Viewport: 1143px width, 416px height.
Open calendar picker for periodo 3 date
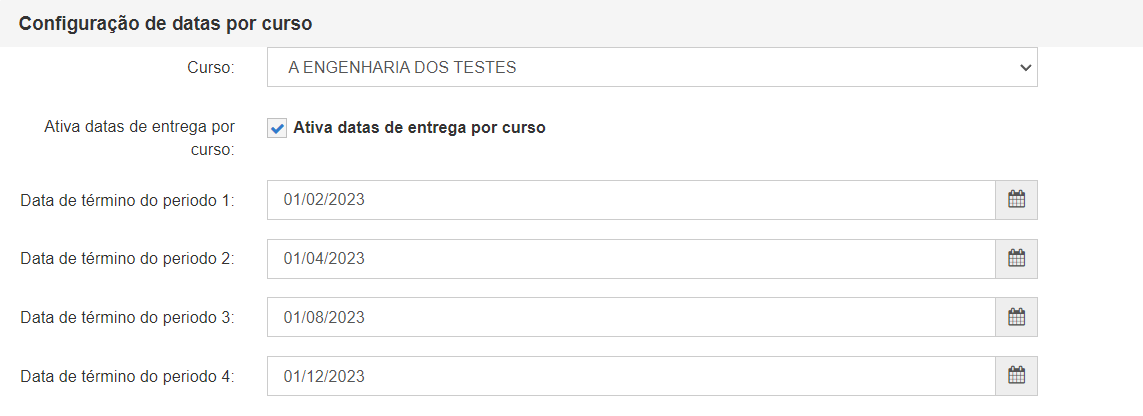[x=1016, y=318]
